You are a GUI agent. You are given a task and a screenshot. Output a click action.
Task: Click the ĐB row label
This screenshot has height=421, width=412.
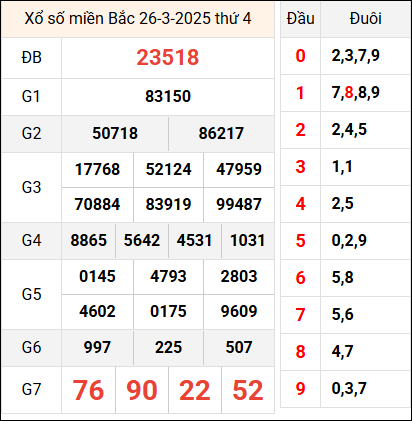click(x=32, y=58)
